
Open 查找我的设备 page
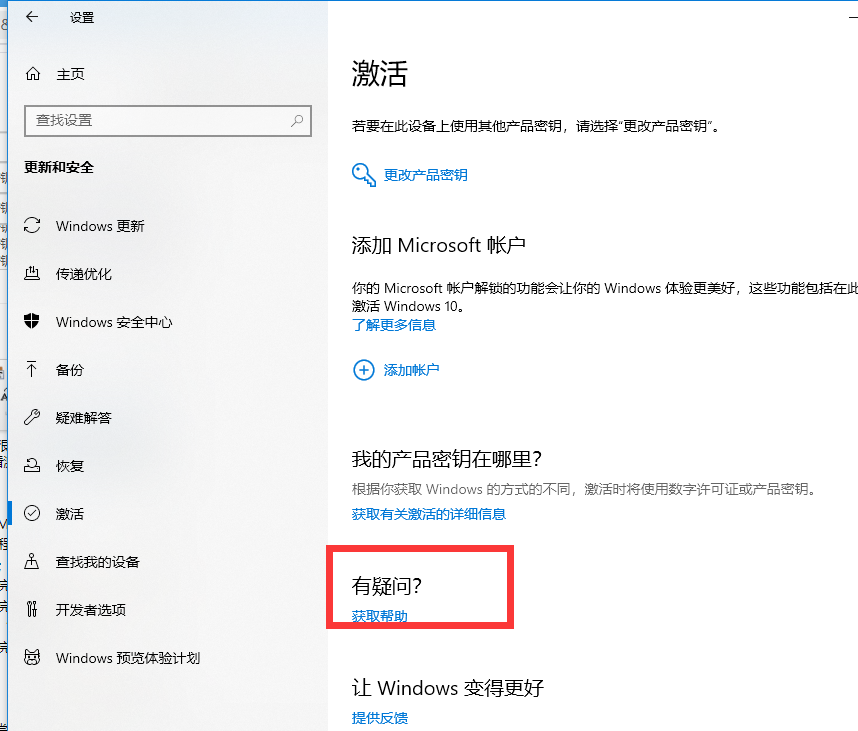pyautogui.click(x=97, y=562)
